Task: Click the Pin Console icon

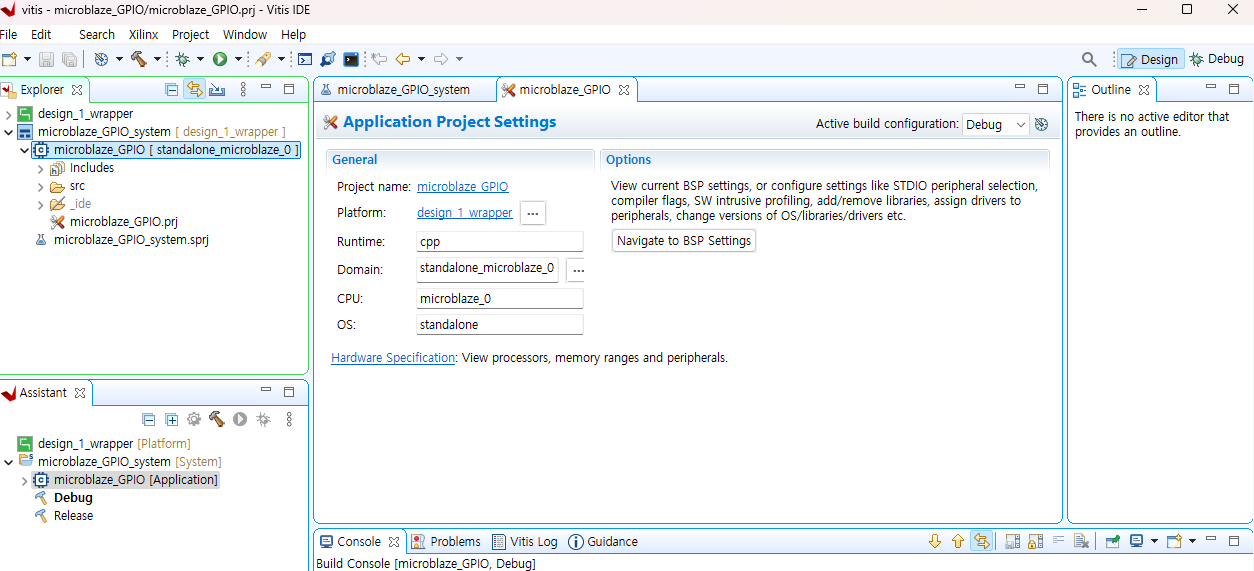Action: [x=1112, y=541]
